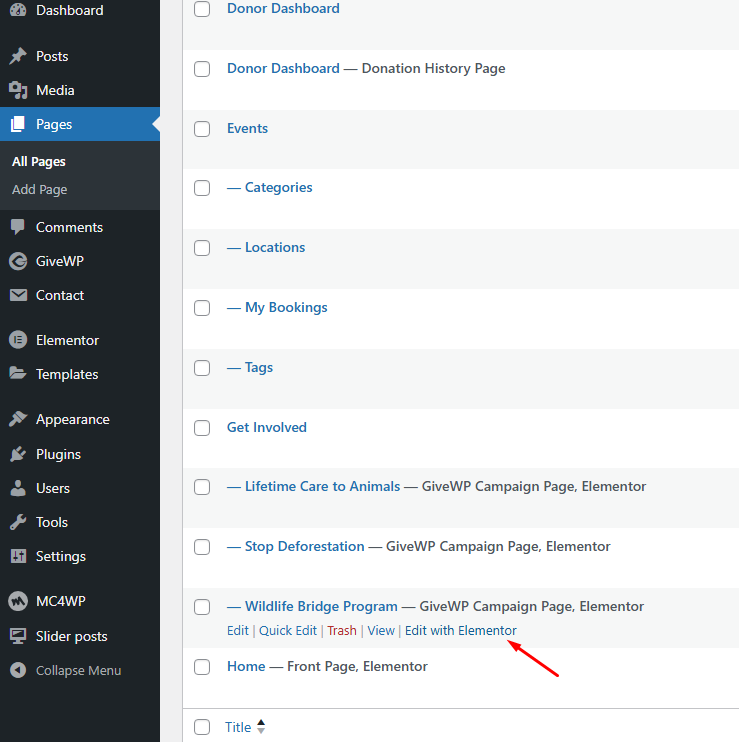Click the Tools wrench icon
The width and height of the screenshot is (739, 742).
(x=18, y=522)
